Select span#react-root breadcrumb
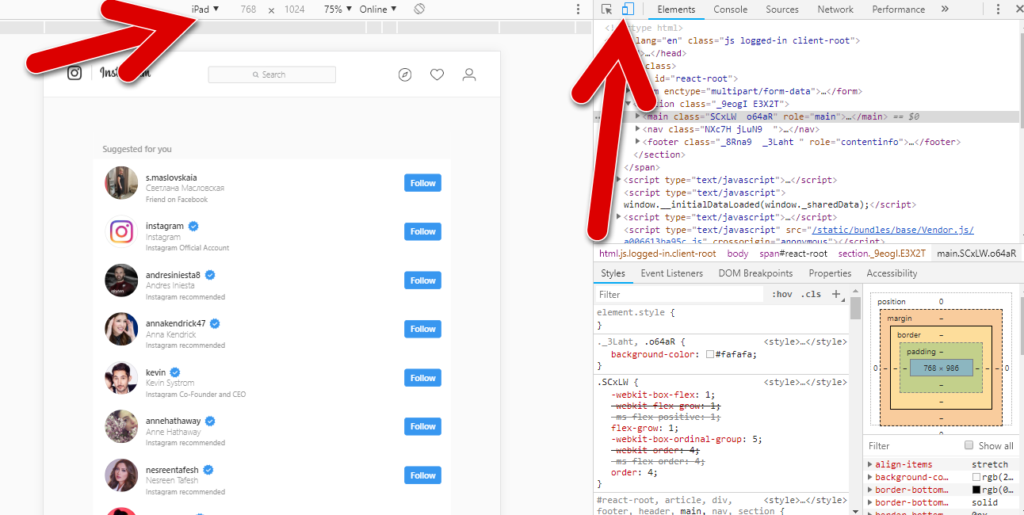1024x515 pixels. (x=793, y=253)
